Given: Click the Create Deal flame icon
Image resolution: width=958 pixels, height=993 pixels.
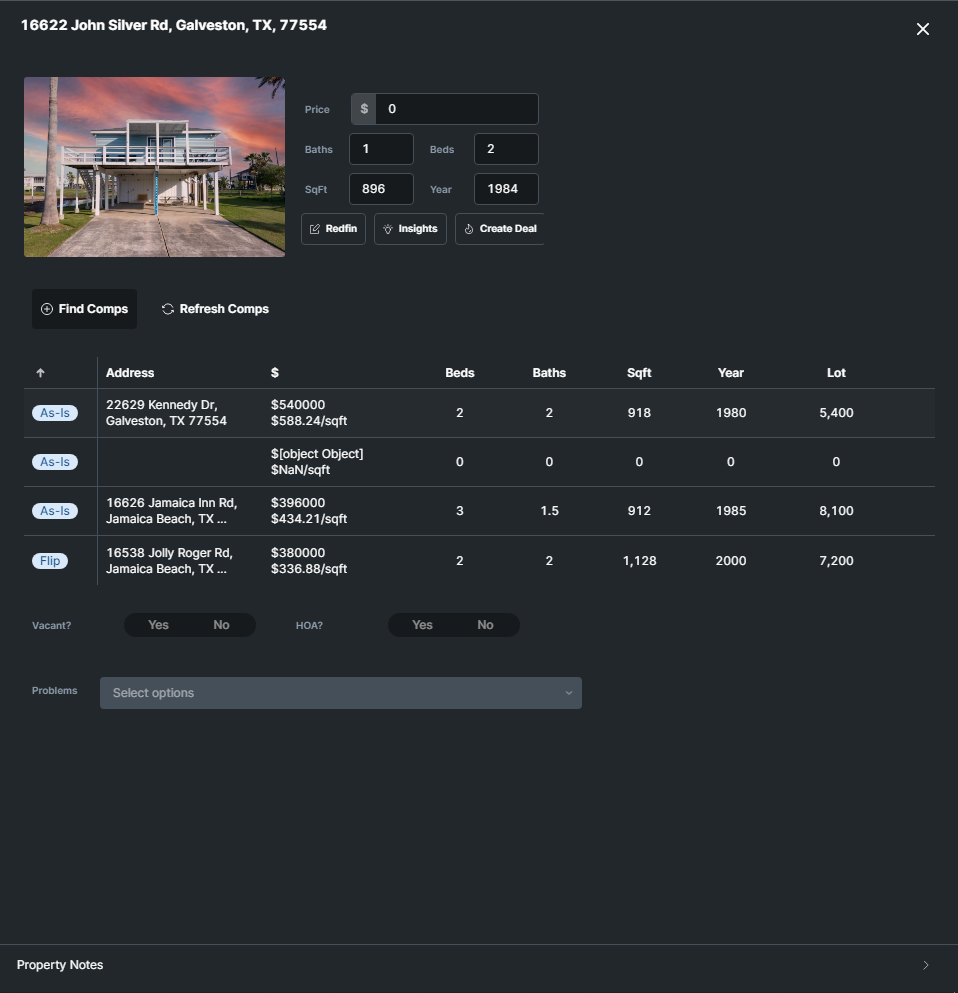Looking at the screenshot, I should (x=469, y=229).
